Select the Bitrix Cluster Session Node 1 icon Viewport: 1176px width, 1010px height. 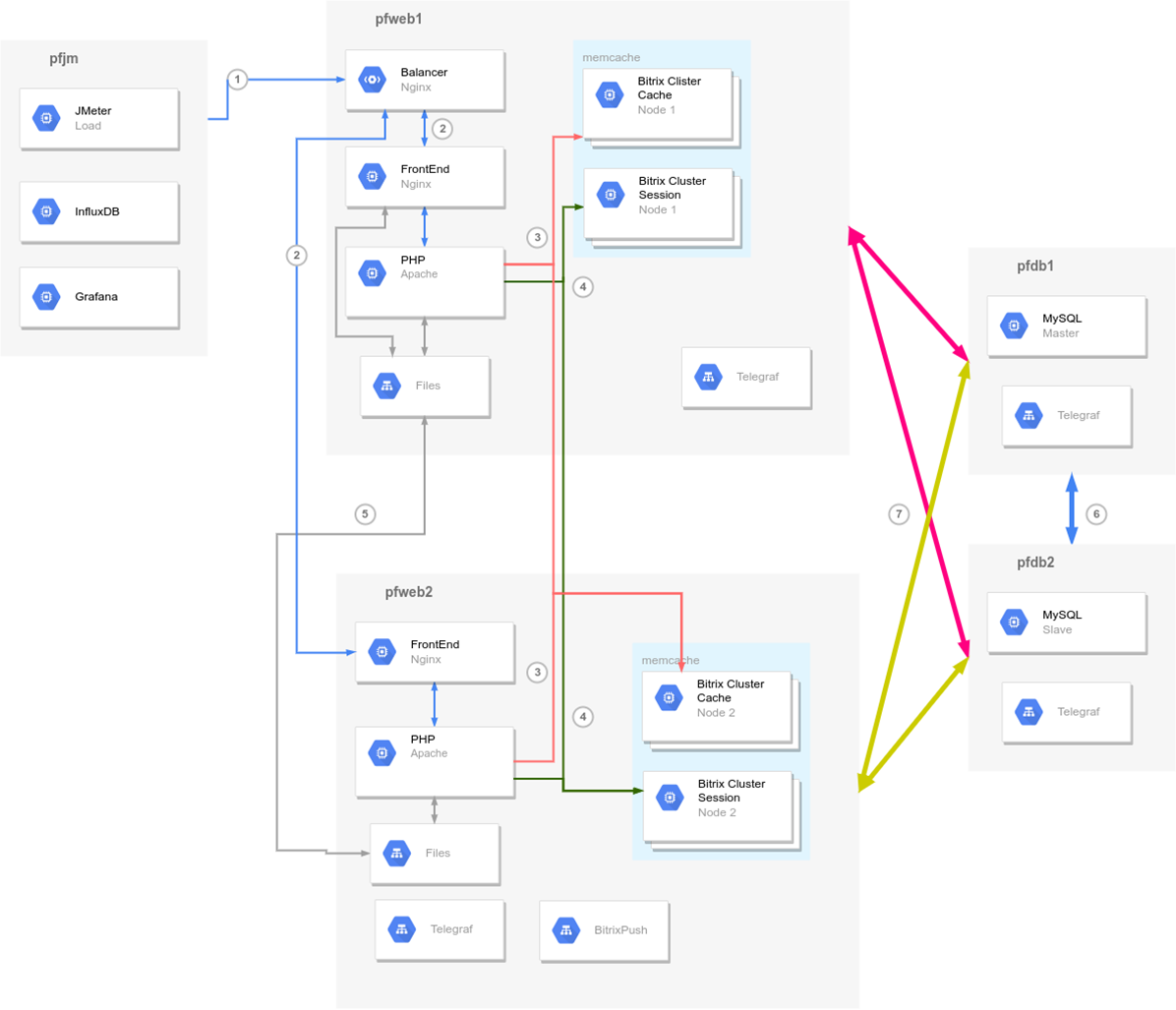(611, 195)
